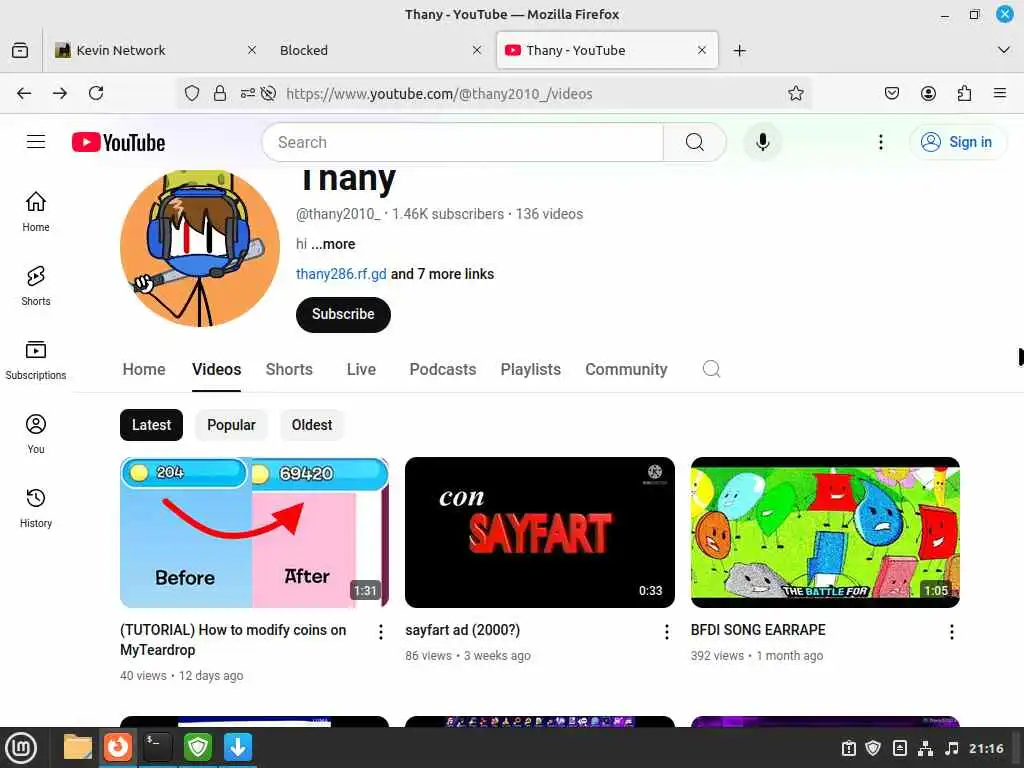
Task: Search within channel using magnifier icon
Action: [x=711, y=369]
